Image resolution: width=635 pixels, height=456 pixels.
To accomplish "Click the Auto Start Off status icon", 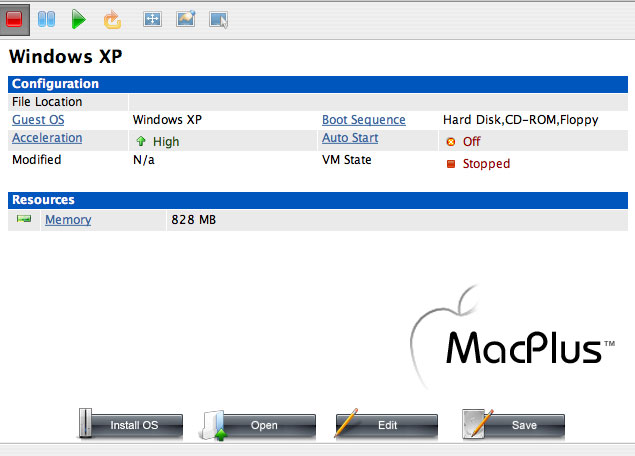I will point(451,142).
